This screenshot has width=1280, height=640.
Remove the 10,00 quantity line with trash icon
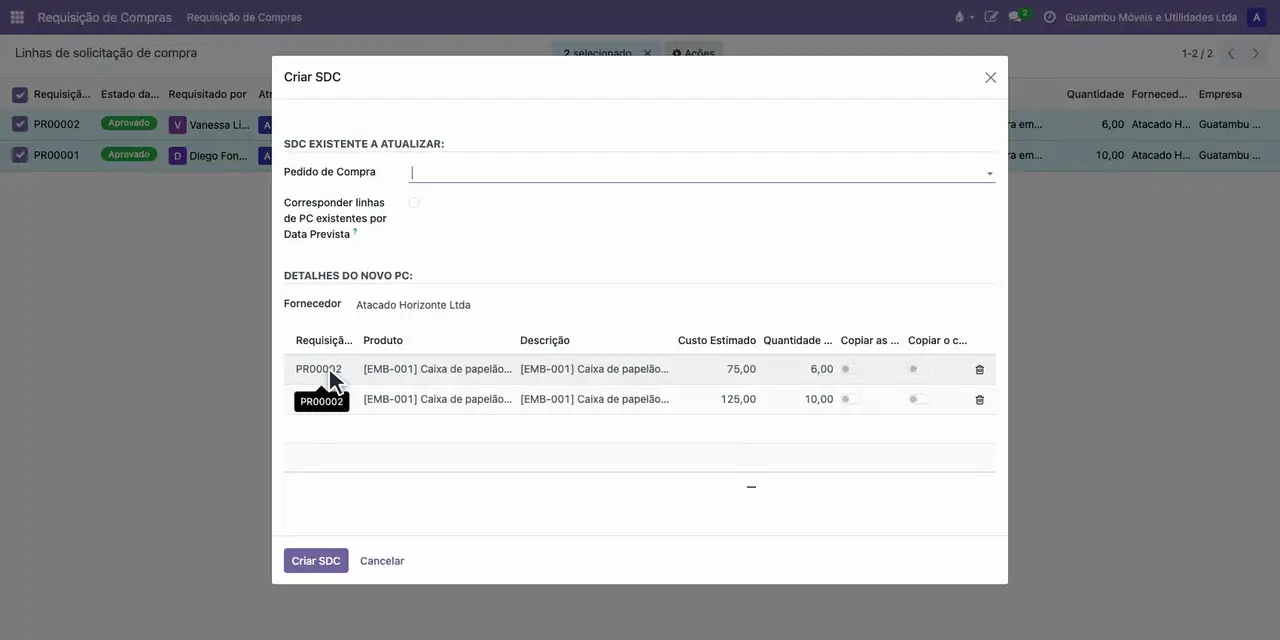[x=979, y=400]
